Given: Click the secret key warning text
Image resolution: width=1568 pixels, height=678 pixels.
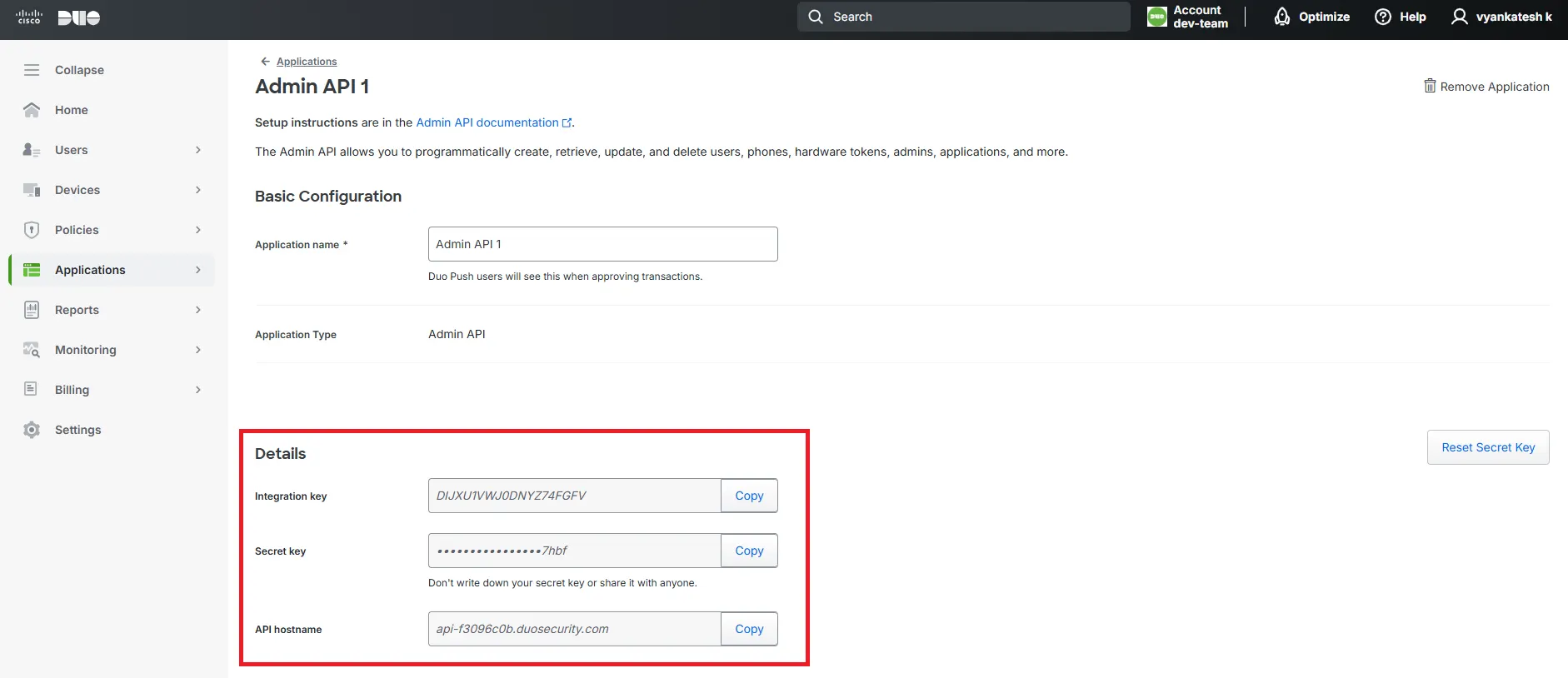Looking at the screenshot, I should coord(562,583).
